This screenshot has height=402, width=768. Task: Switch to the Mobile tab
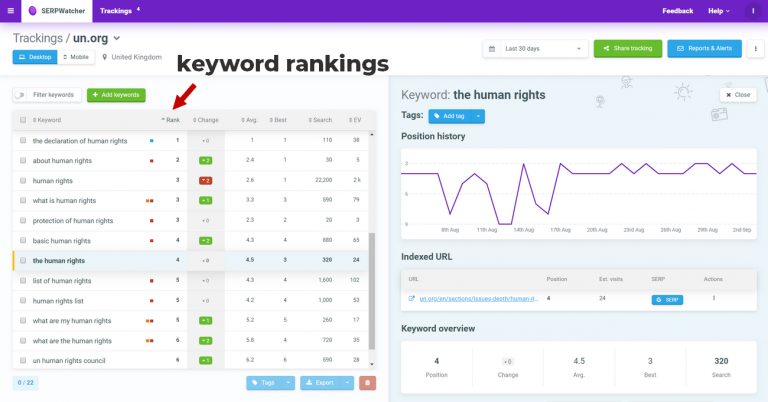pyautogui.click(x=77, y=57)
